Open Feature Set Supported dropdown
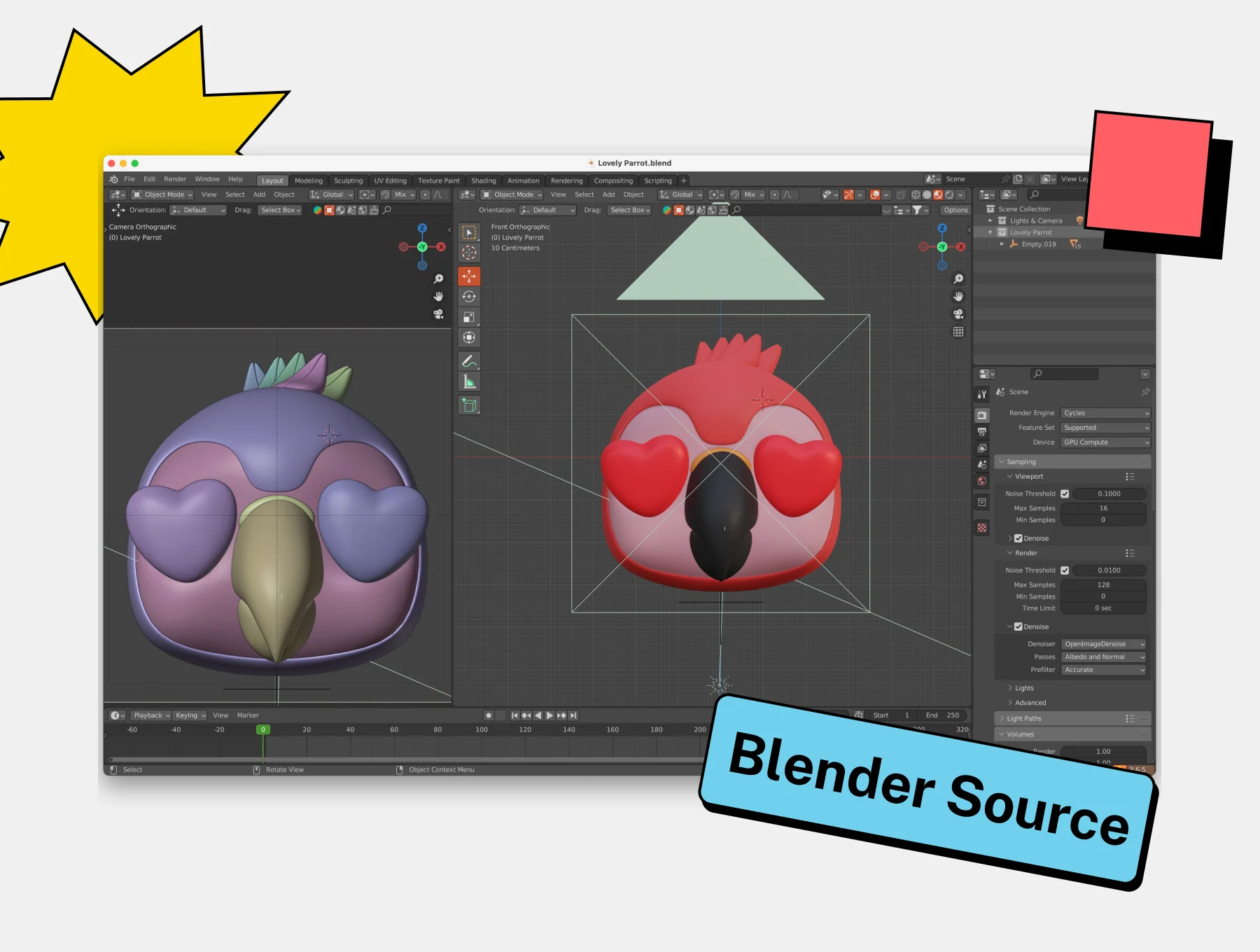 tap(1105, 428)
